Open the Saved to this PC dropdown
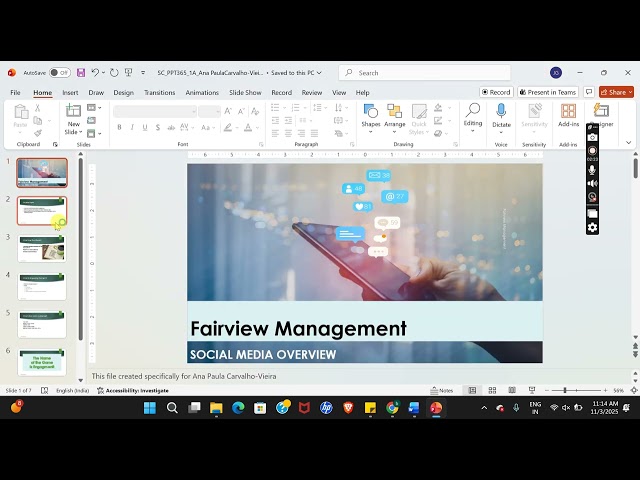The width and height of the screenshot is (640, 480). (296, 73)
